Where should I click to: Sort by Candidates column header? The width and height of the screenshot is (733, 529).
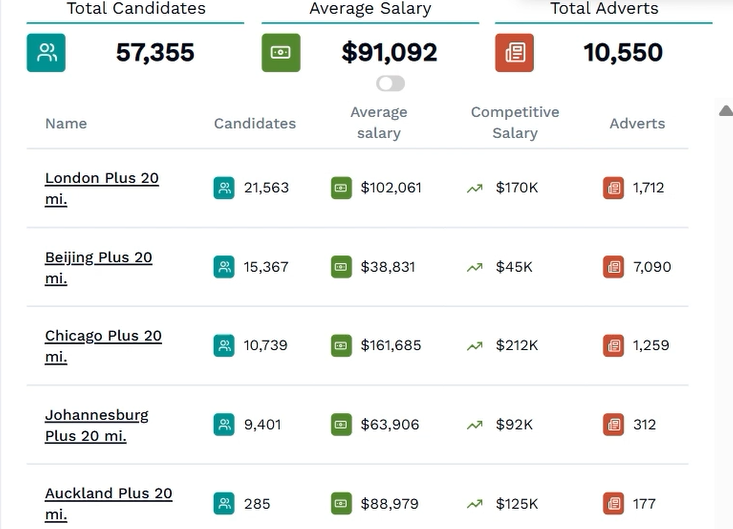tap(255, 123)
